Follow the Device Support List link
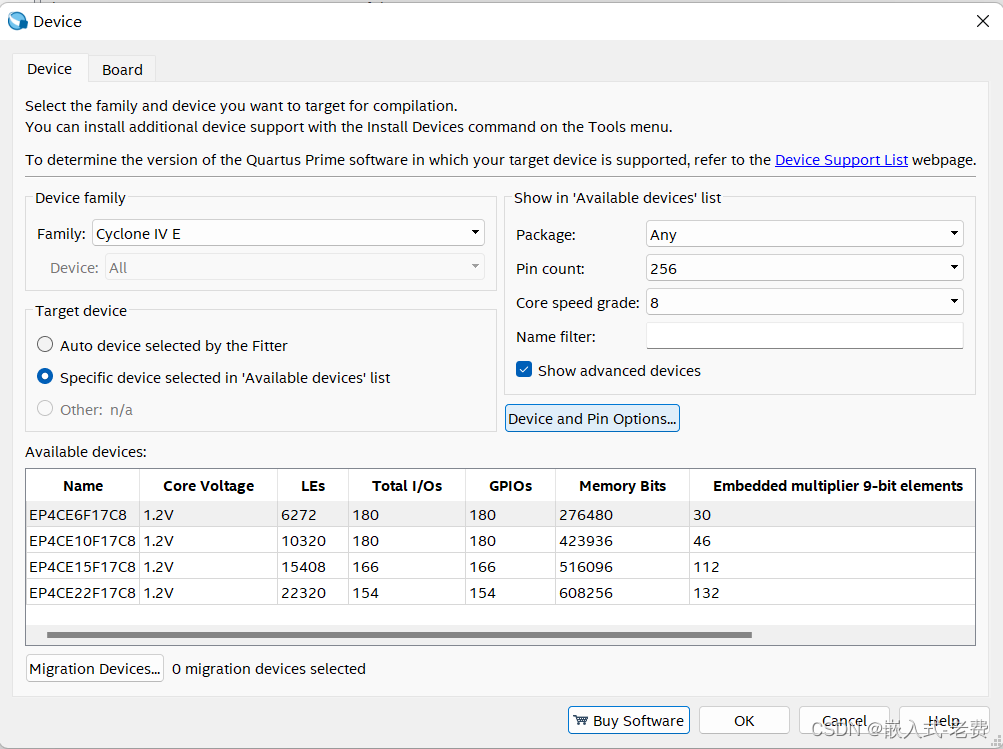This screenshot has height=749, width=1003. click(x=841, y=160)
